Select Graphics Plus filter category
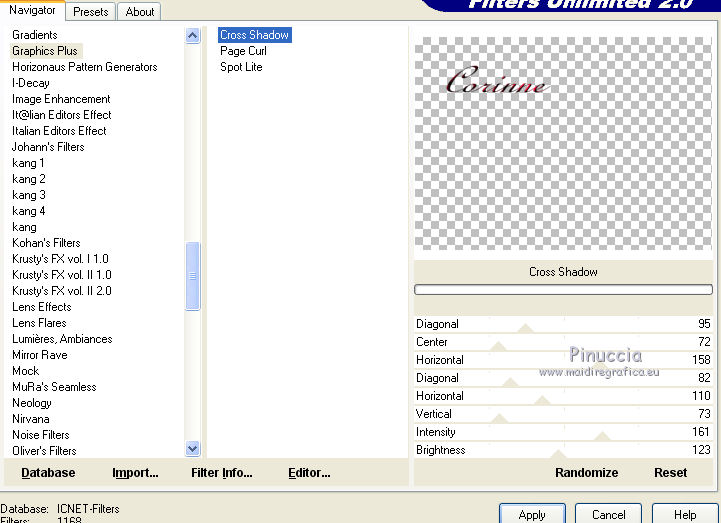This screenshot has width=721, height=523. pos(45,51)
